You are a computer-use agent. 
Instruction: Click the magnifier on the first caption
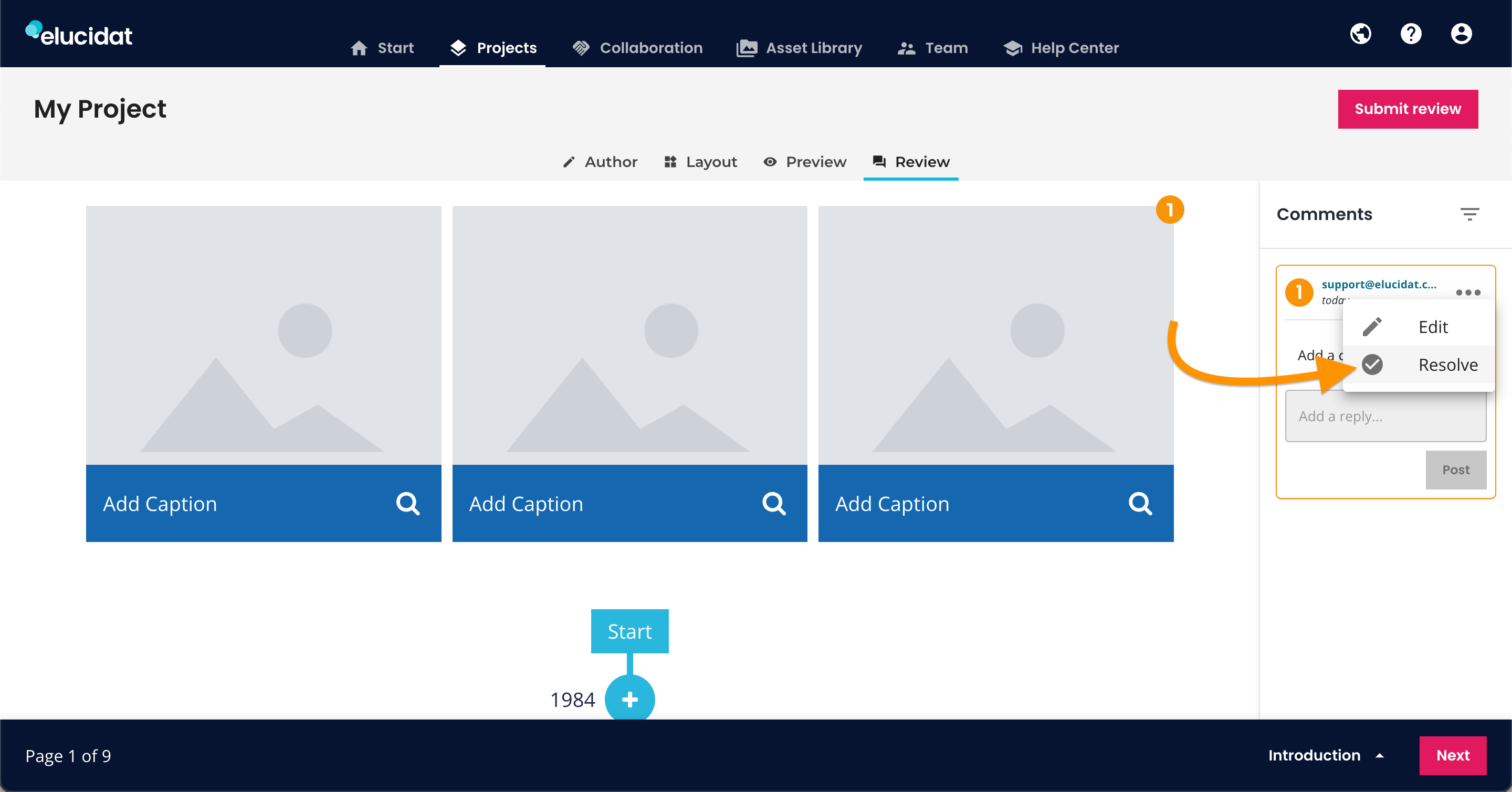tap(408, 504)
